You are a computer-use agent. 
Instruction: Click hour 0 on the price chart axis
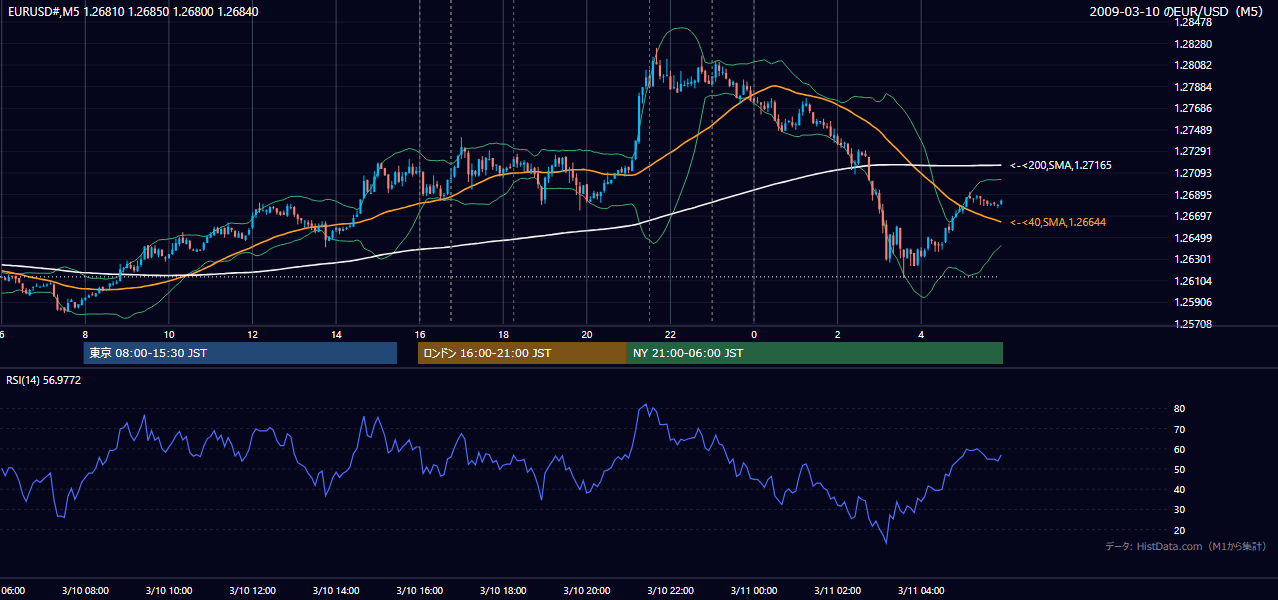click(x=754, y=334)
